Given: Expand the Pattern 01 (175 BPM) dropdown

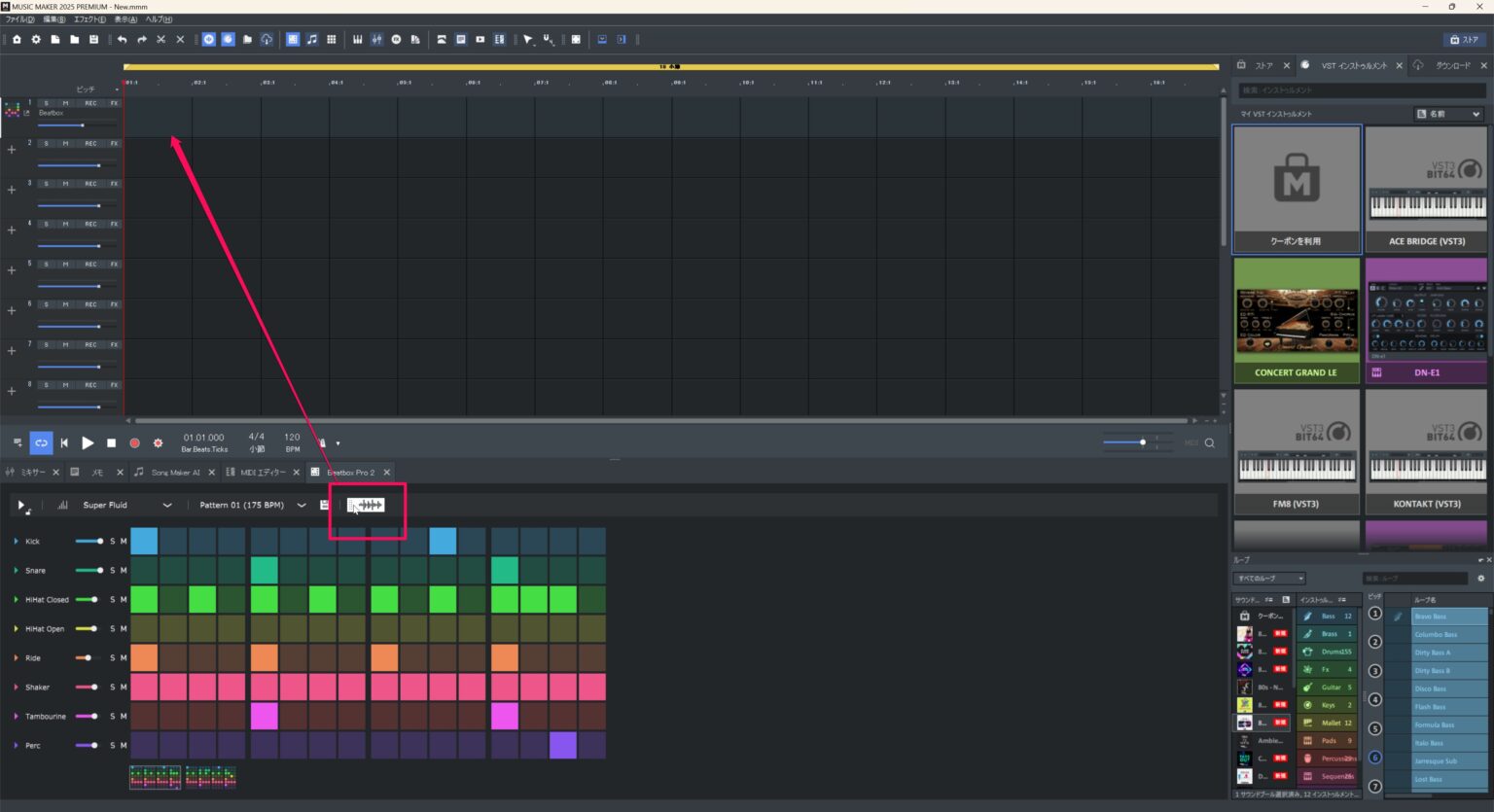Looking at the screenshot, I should click(x=301, y=505).
